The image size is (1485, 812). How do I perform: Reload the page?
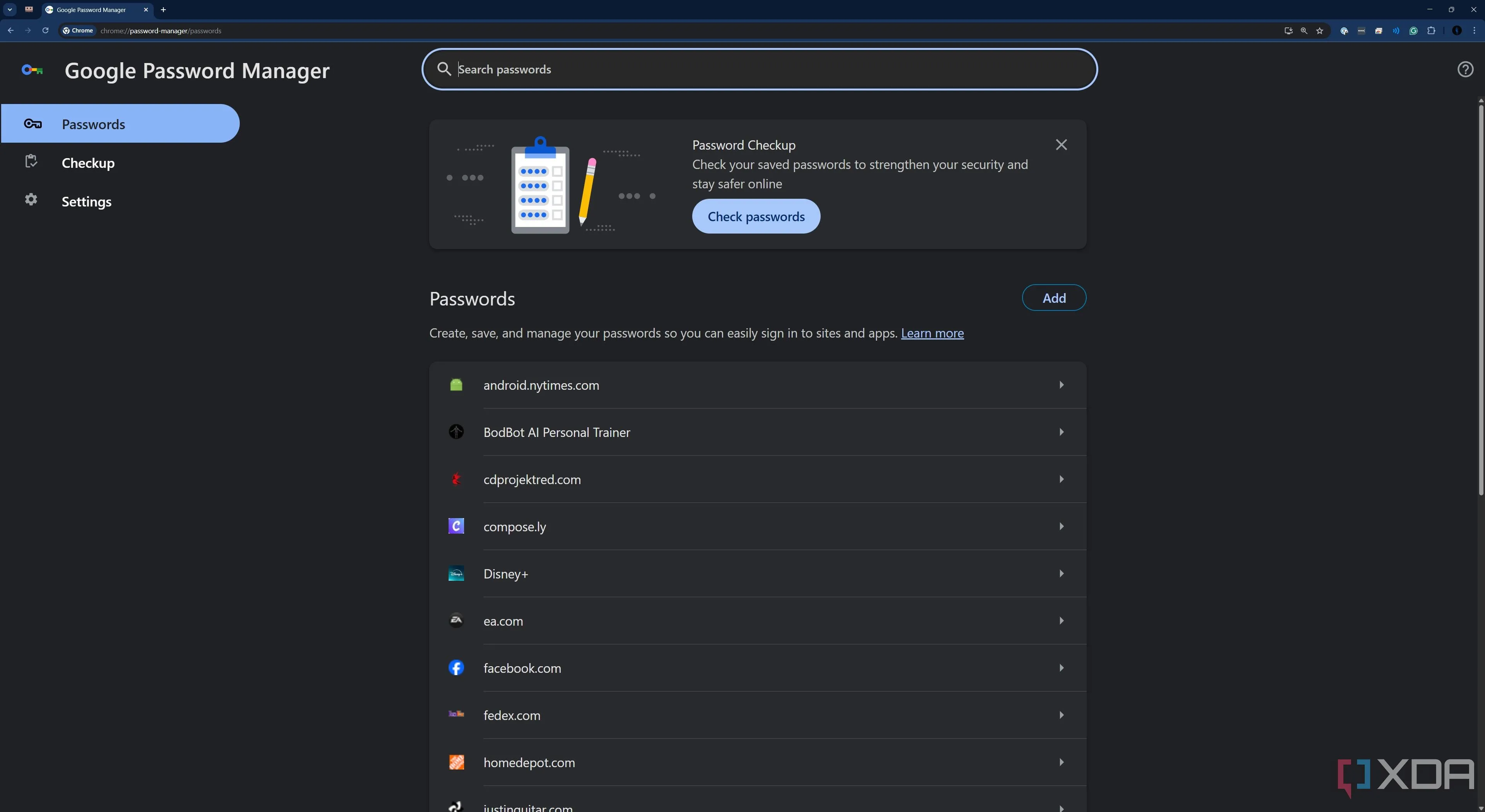tap(45, 31)
